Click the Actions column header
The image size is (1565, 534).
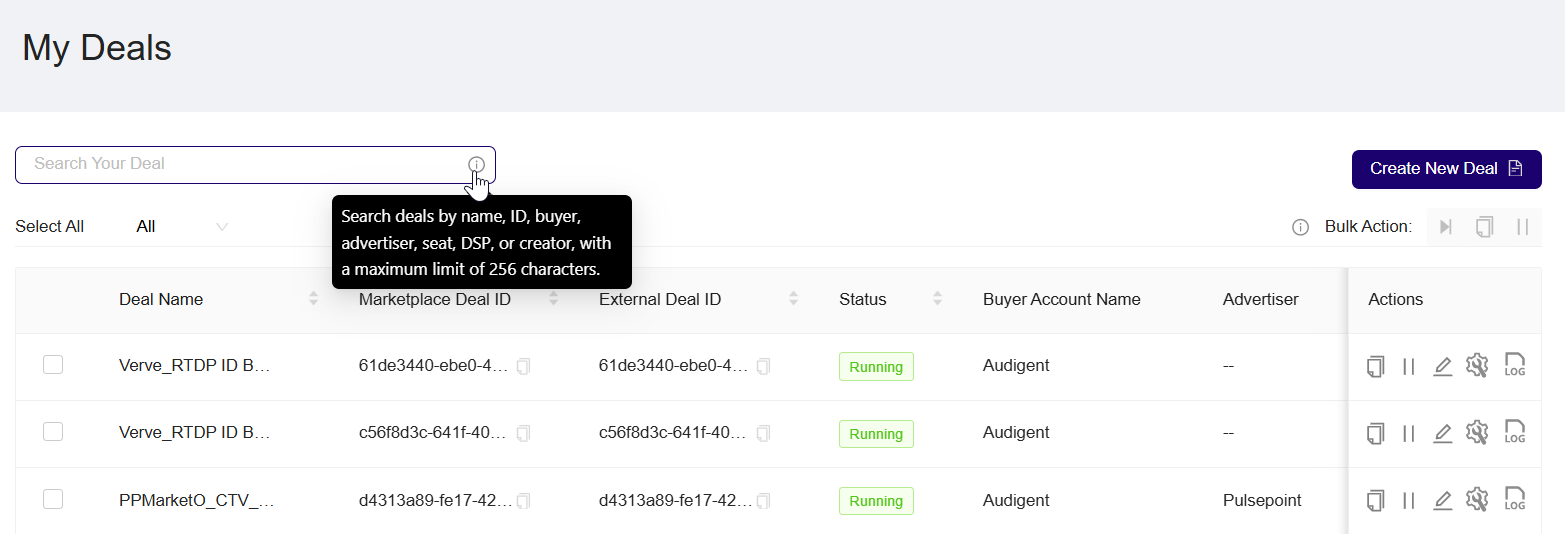1395,299
